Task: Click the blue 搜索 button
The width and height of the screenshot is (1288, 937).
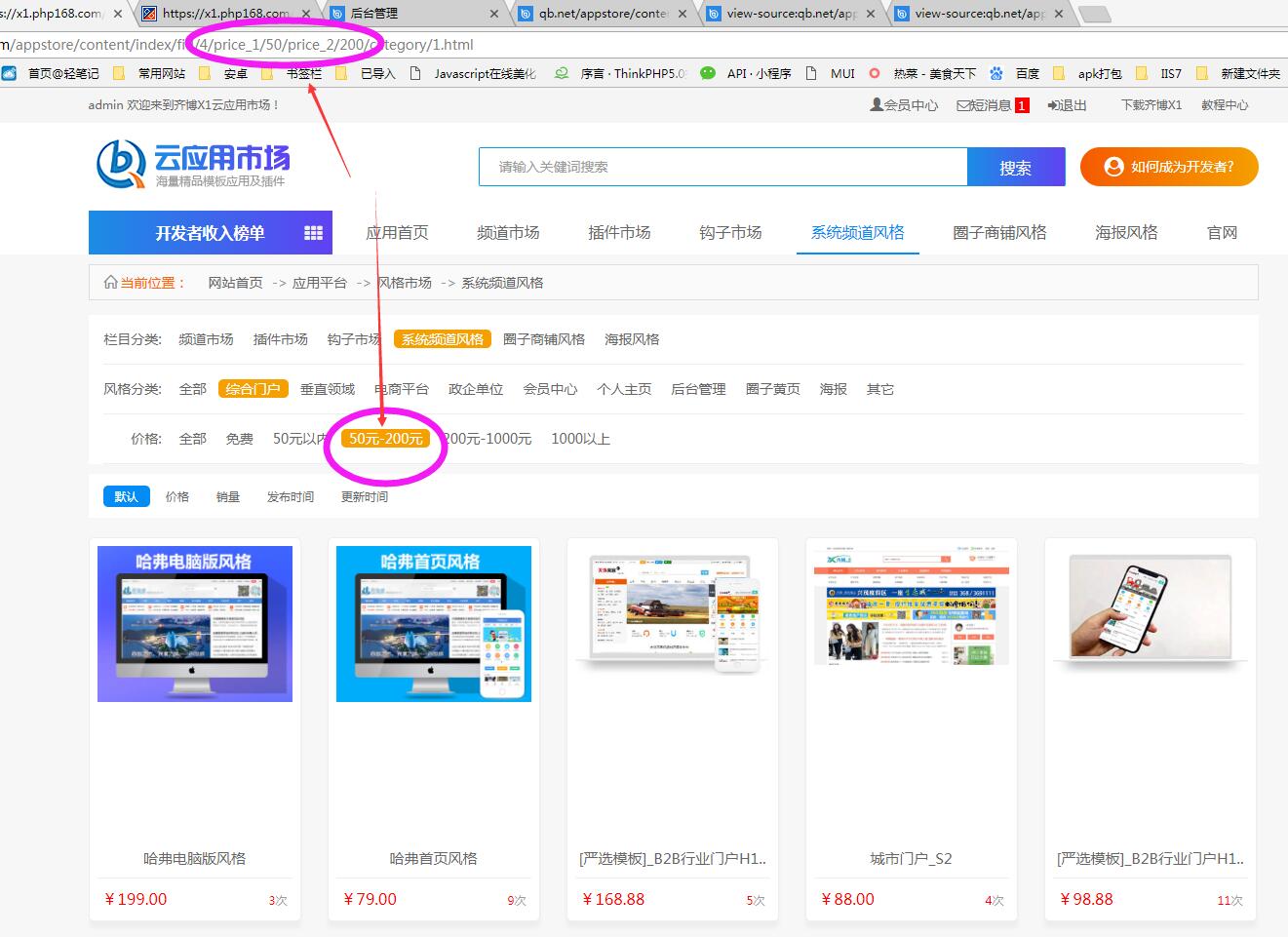Action: point(1015,168)
